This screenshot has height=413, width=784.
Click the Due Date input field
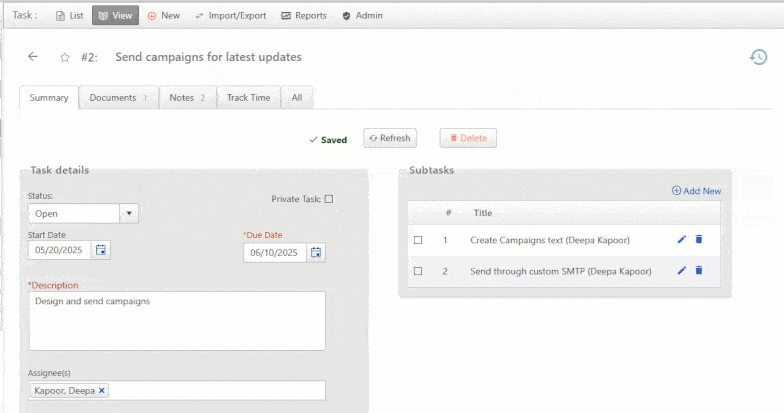(275, 252)
